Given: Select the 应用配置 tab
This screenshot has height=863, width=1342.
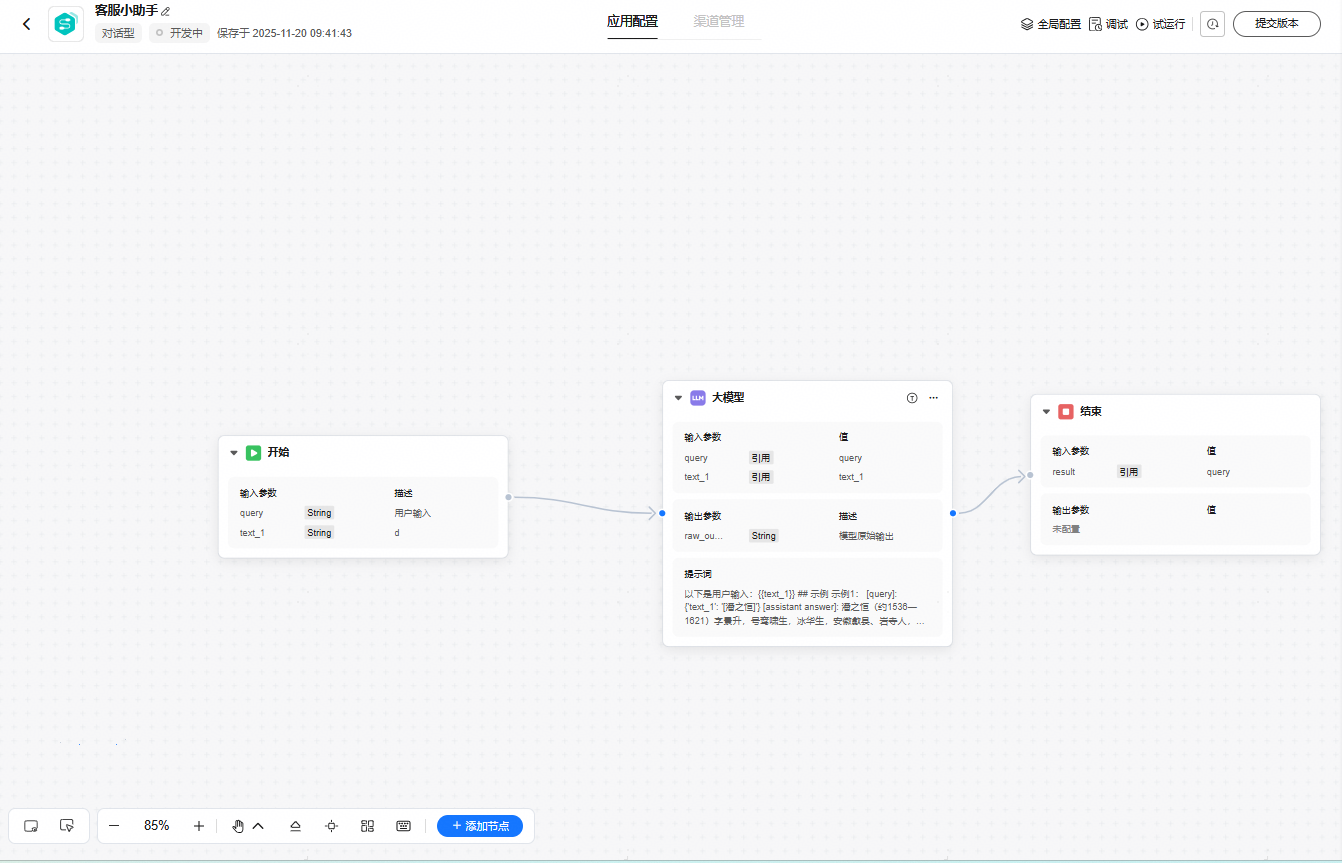Looking at the screenshot, I should click(x=632, y=21).
